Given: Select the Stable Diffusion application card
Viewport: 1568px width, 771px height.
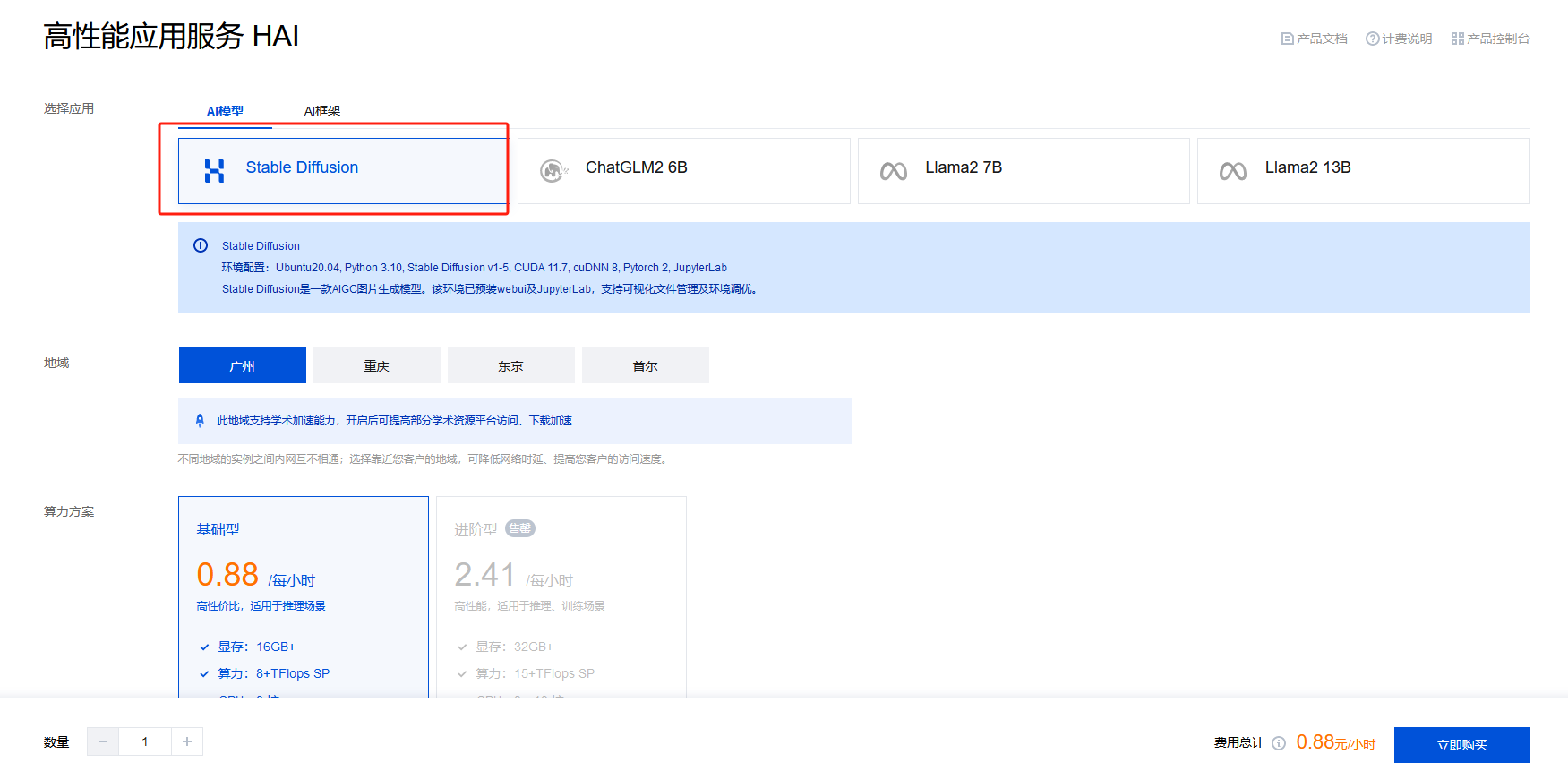Looking at the screenshot, I should click(344, 171).
